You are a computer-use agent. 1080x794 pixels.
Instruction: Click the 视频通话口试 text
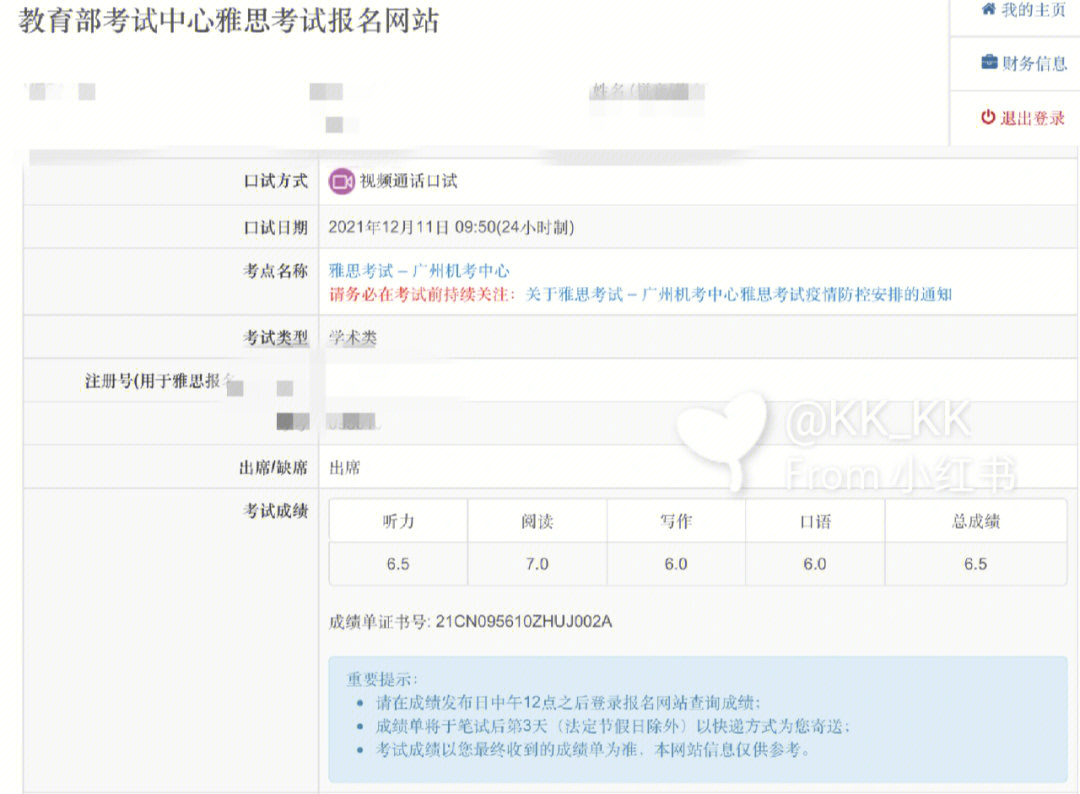[408, 181]
